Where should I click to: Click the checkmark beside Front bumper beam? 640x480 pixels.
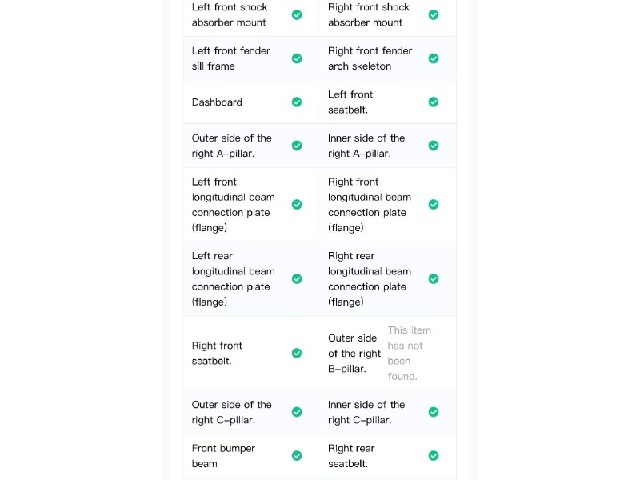point(297,456)
